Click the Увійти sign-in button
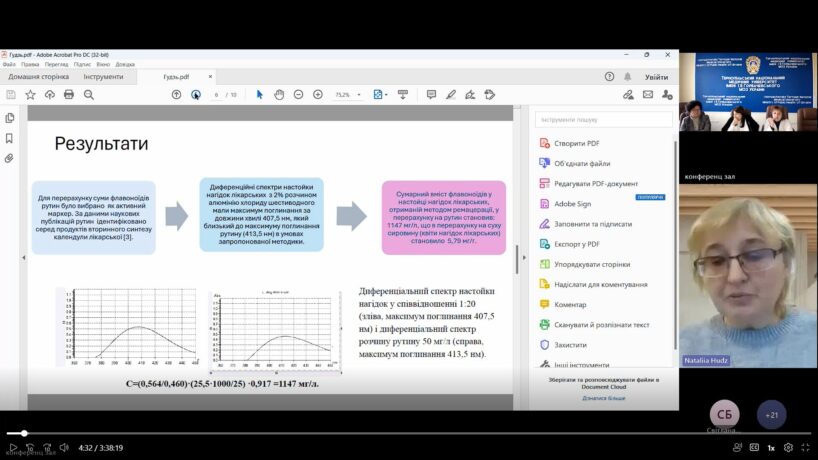The width and height of the screenshot is (818, 460). [656, 76]
